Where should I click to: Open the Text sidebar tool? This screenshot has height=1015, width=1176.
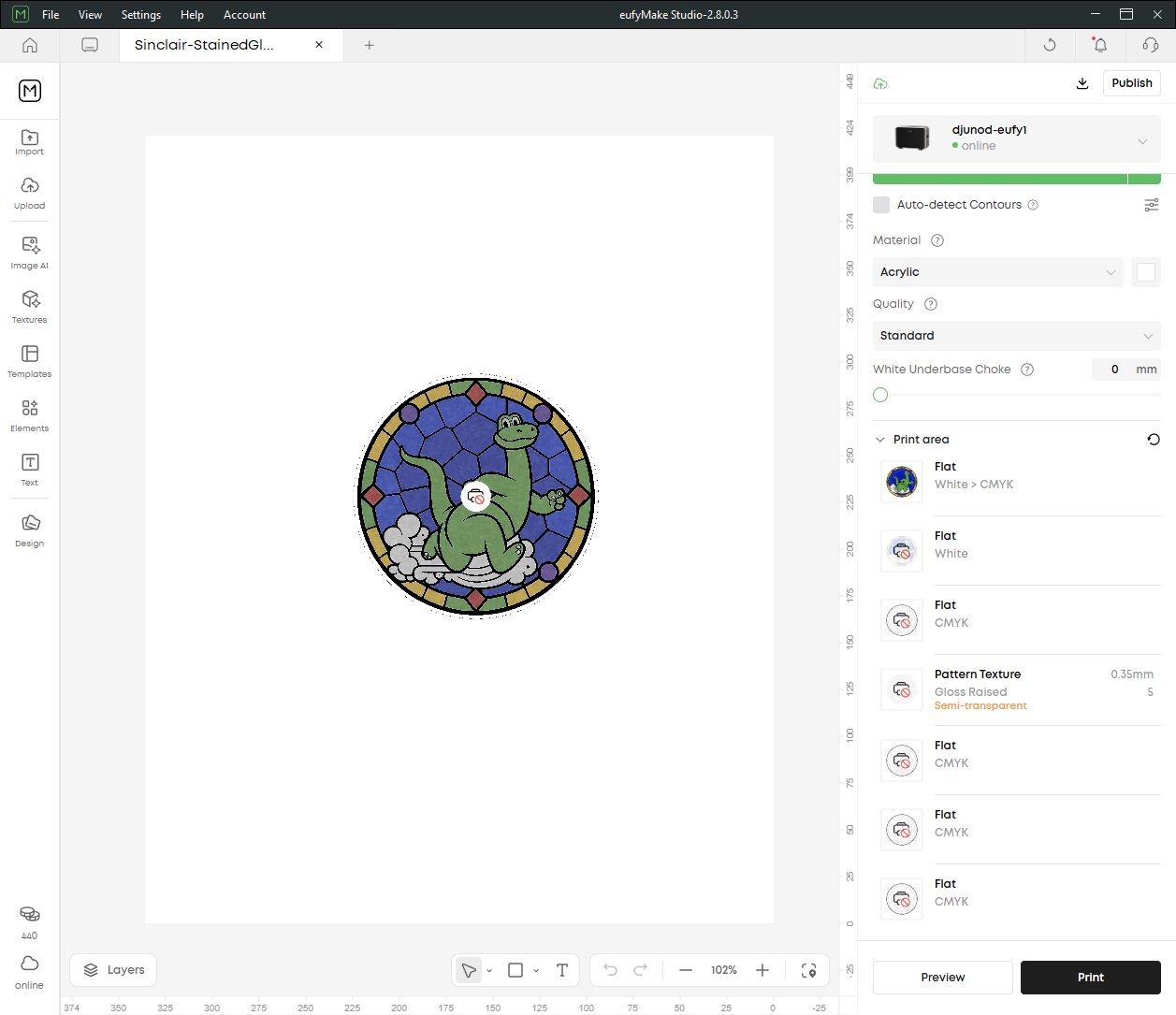point(29,470)
